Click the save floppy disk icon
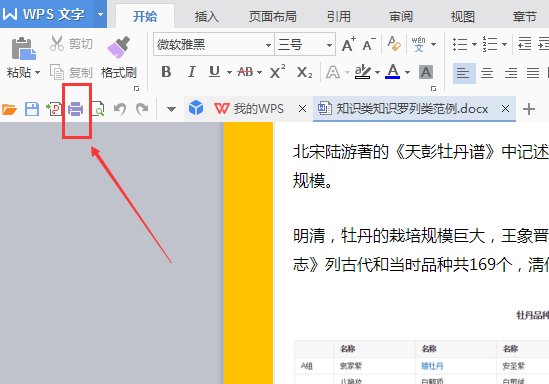The height and width of the screenshot is (384, 549). [x=32, y=109]
